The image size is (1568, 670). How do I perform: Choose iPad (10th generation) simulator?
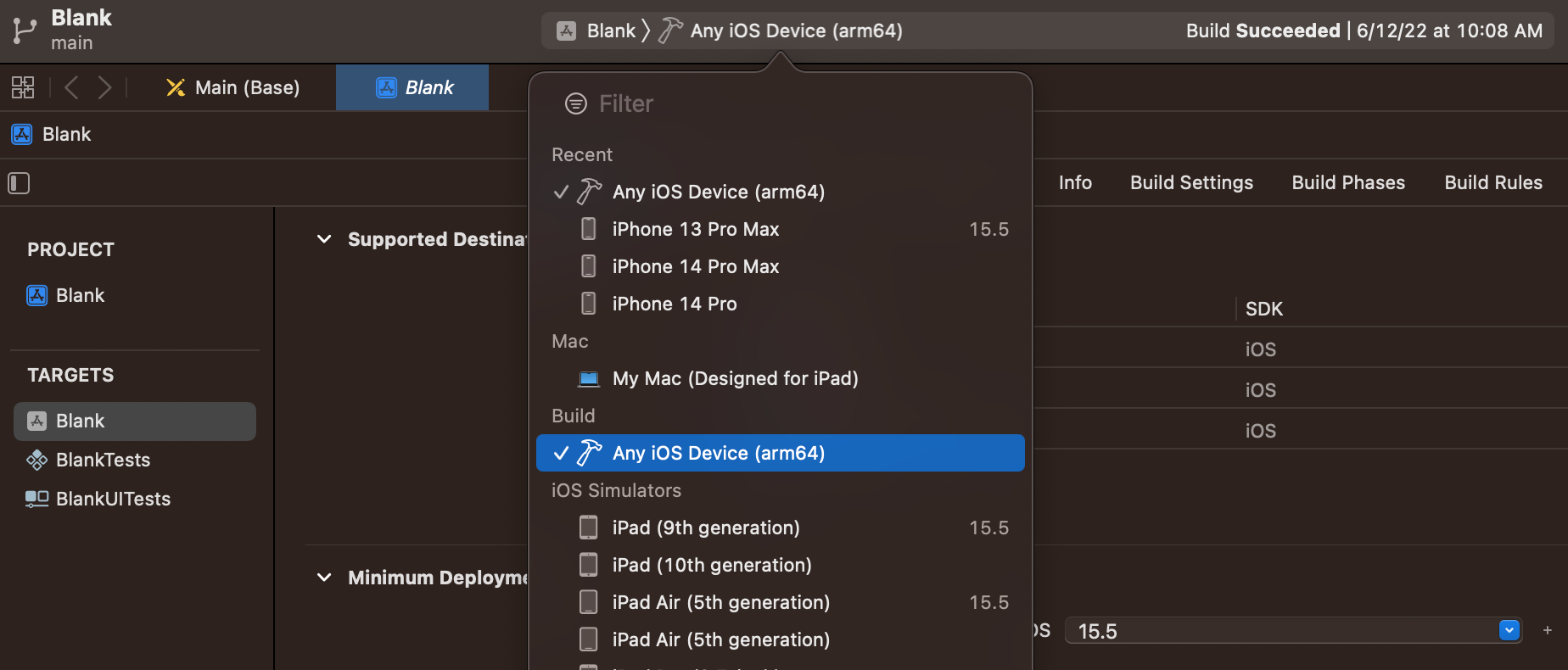point(781,565)
